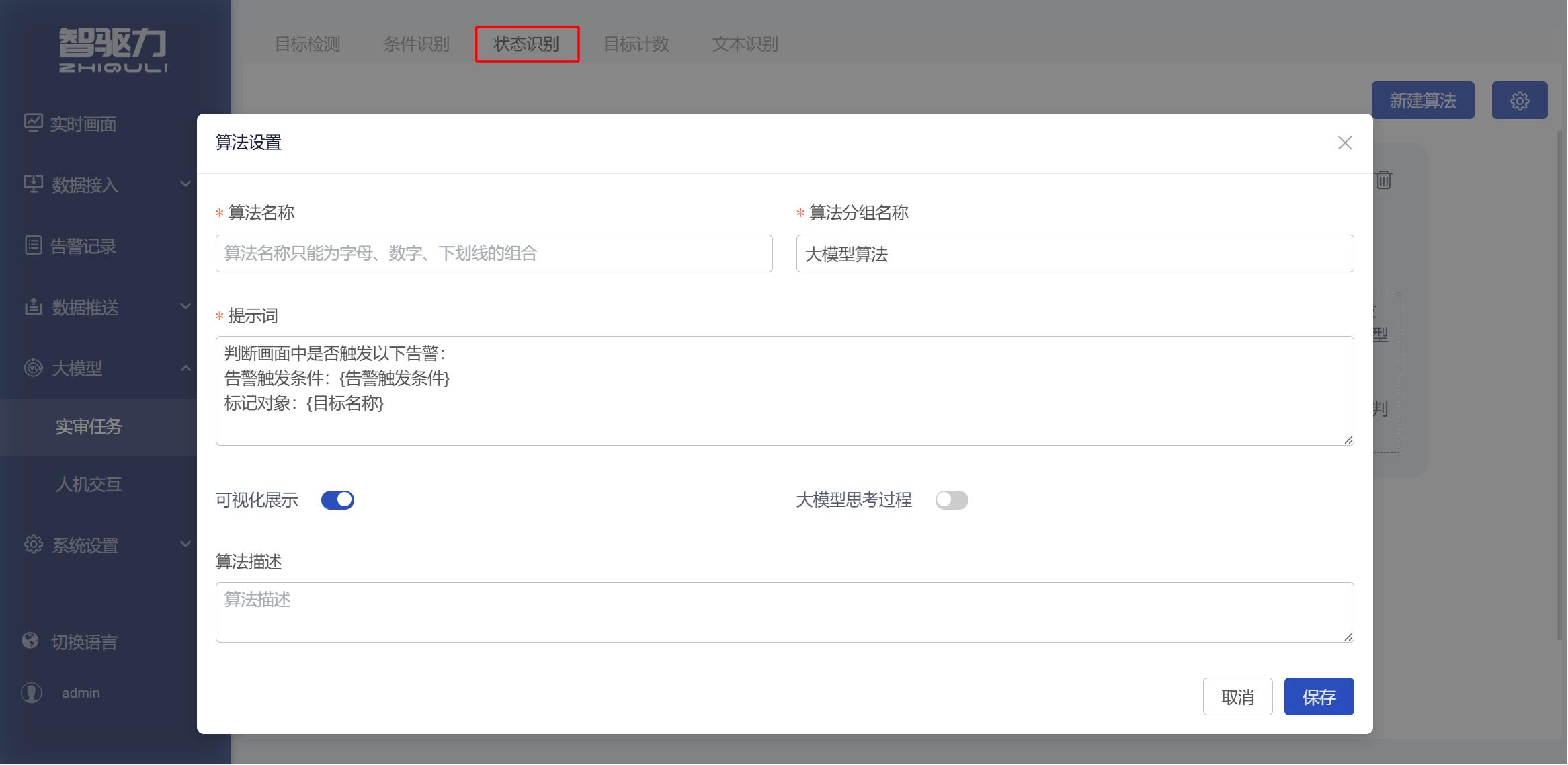1568x765 pixels.
Task: Expand the 数据推送 menu chevron
Action: [x=185, y=307]
